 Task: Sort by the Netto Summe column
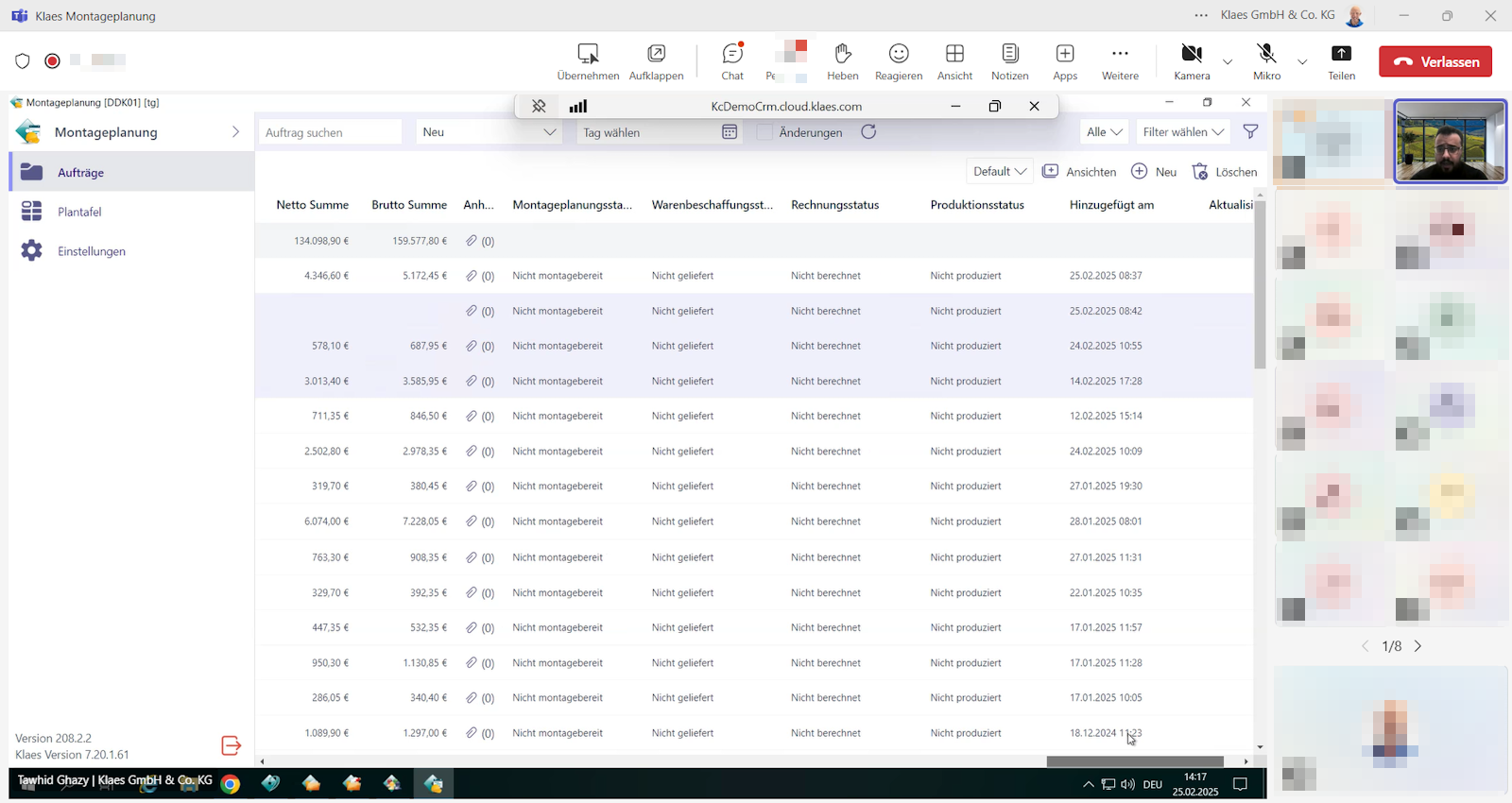coord(312,204)
